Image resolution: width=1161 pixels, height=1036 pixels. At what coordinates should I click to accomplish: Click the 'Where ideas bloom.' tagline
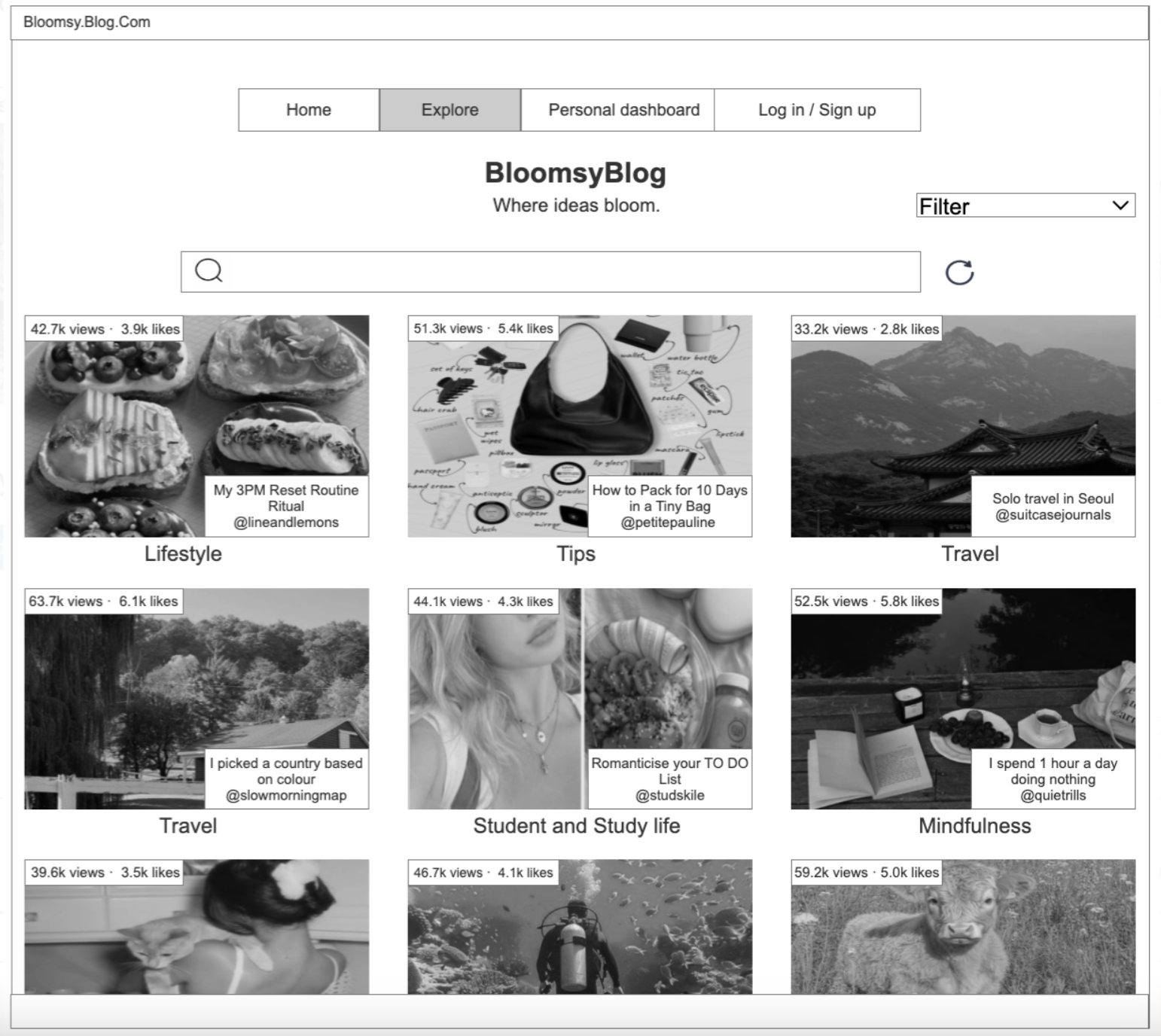[576, 206]
